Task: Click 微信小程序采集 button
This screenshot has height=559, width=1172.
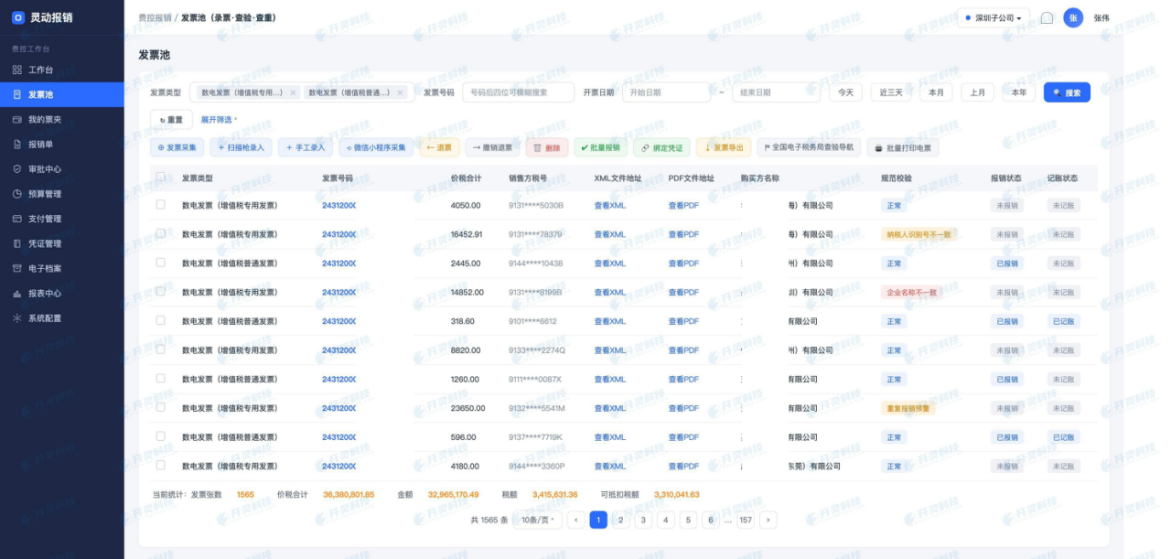Action: tap(376, 148)
